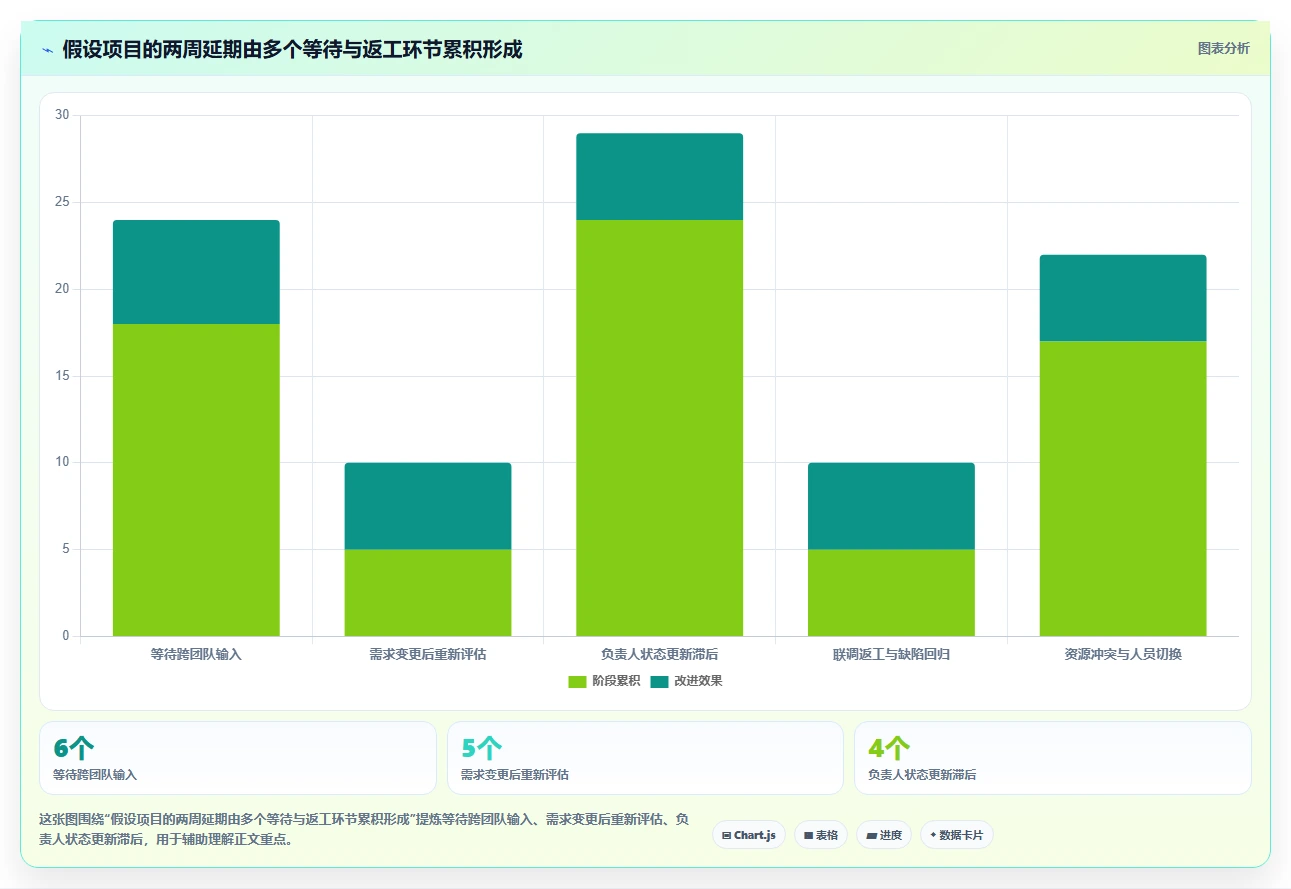The height and width of the screenshot is (889, 1291).
Task: Click x-axis label 负责人状态更新滞后
Action: pos(660,655)
